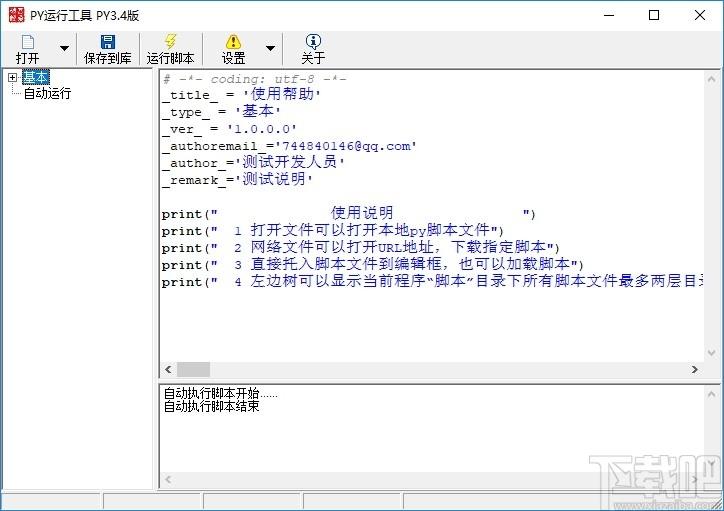Expand the 打开 dropdown arrow
Screen dimensions: 724x511
tap(65, 48)
